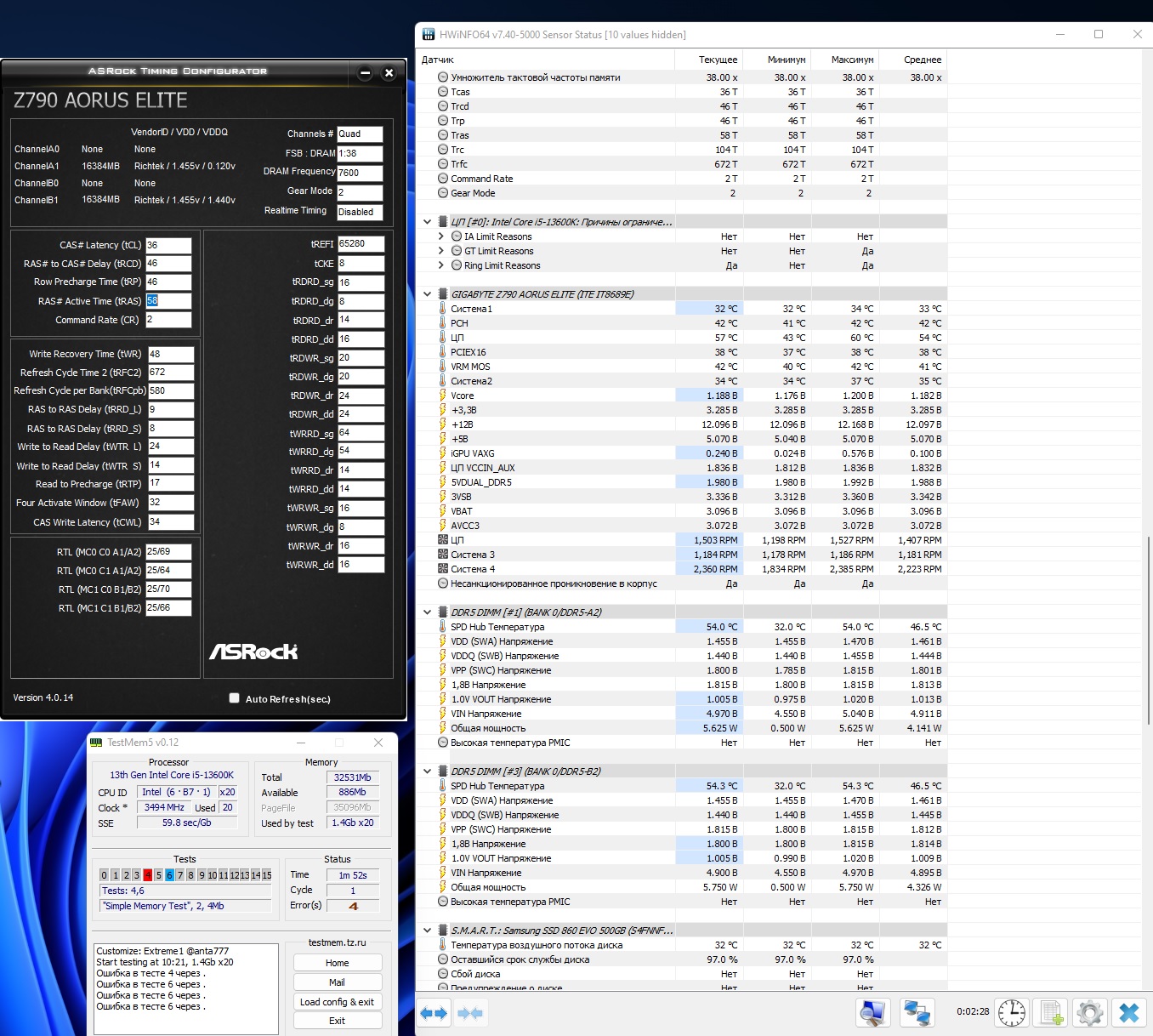
Task: Click the HWiNFO64 title bar app icon
Action: coord(428,35)
